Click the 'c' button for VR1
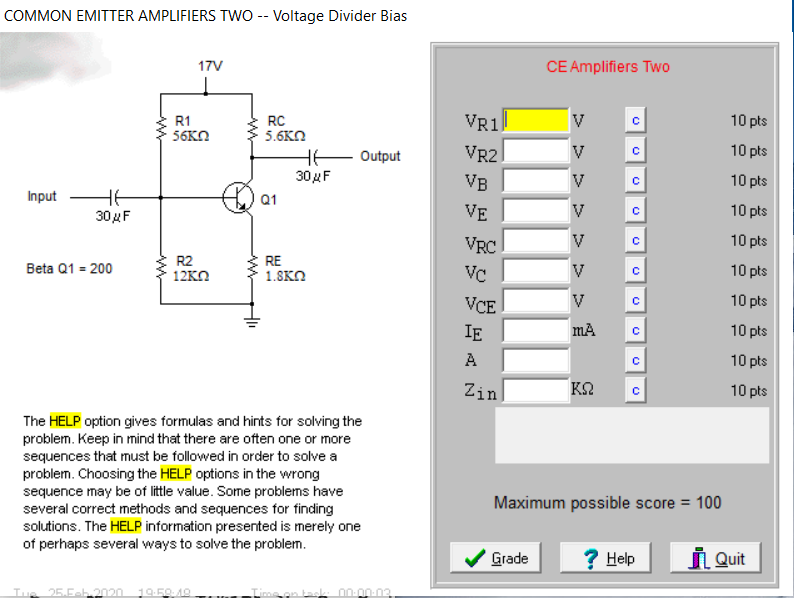The image size is (794, 598). (x=636, y=121)
